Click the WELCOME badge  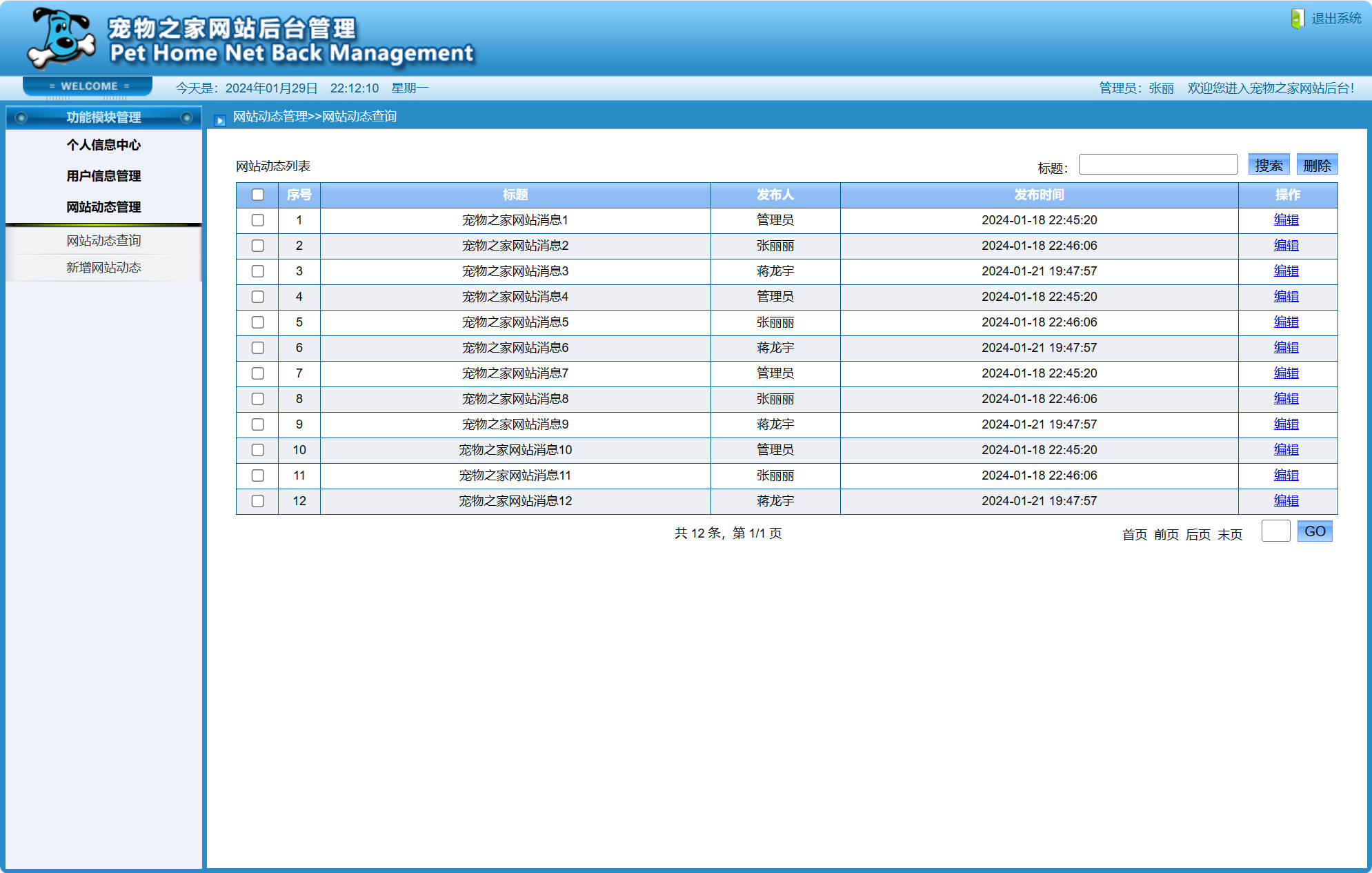tap(88, 86)
